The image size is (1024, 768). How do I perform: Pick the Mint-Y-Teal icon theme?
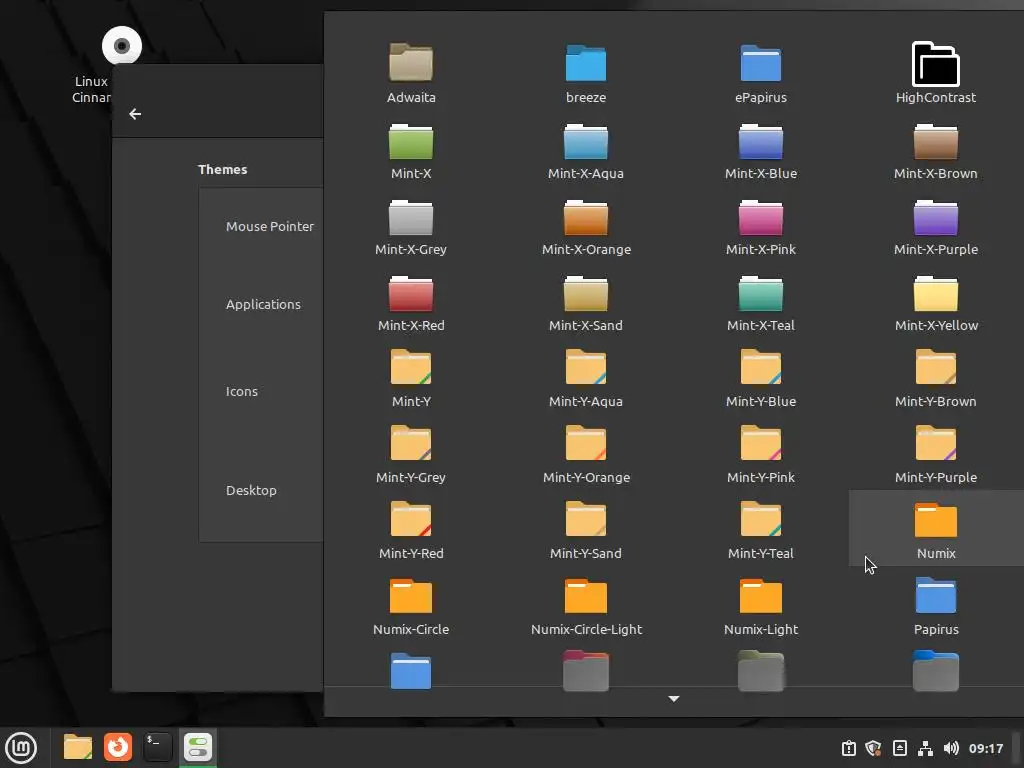pyautogui.click(x=761, y=529)
